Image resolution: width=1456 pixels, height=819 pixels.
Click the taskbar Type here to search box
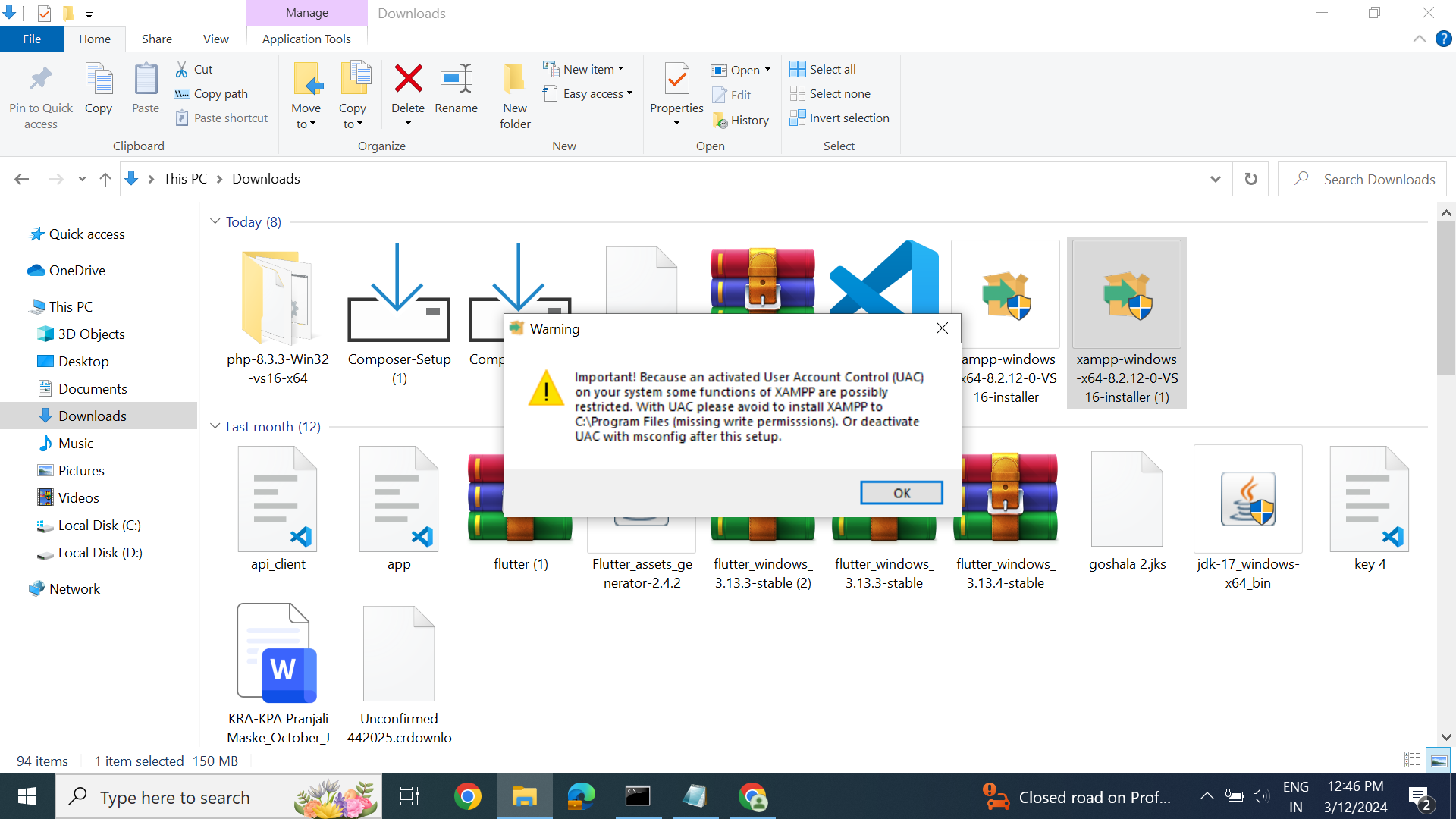tap(218, 797)
